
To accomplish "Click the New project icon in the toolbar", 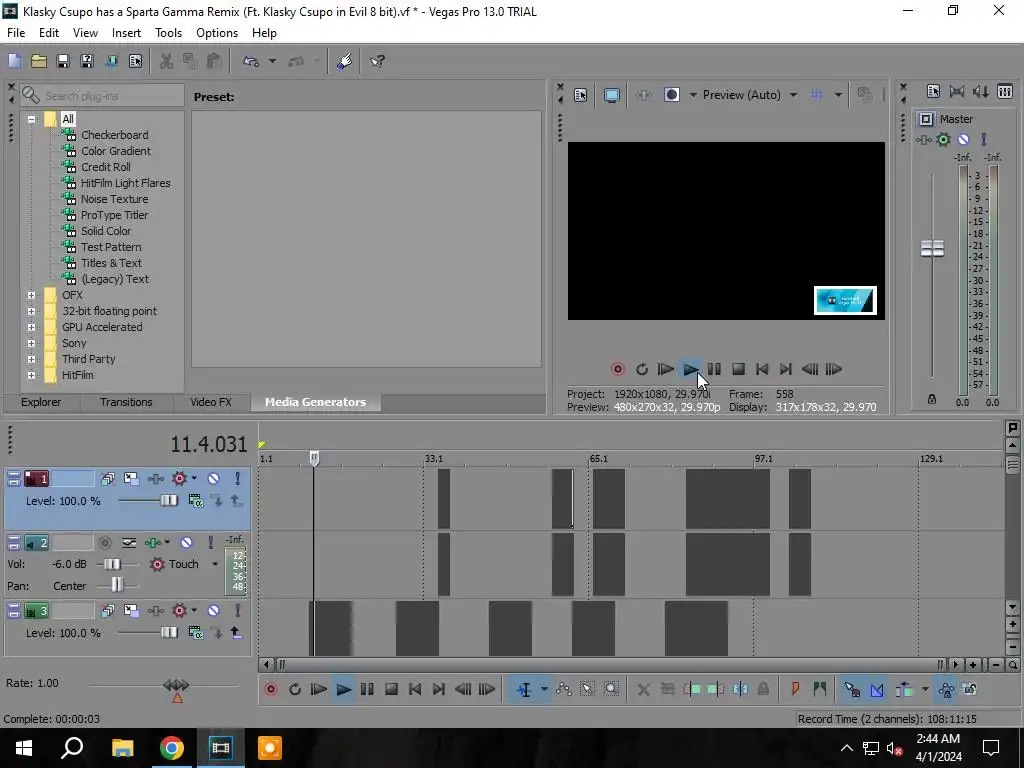I will (x=14, y=61).
